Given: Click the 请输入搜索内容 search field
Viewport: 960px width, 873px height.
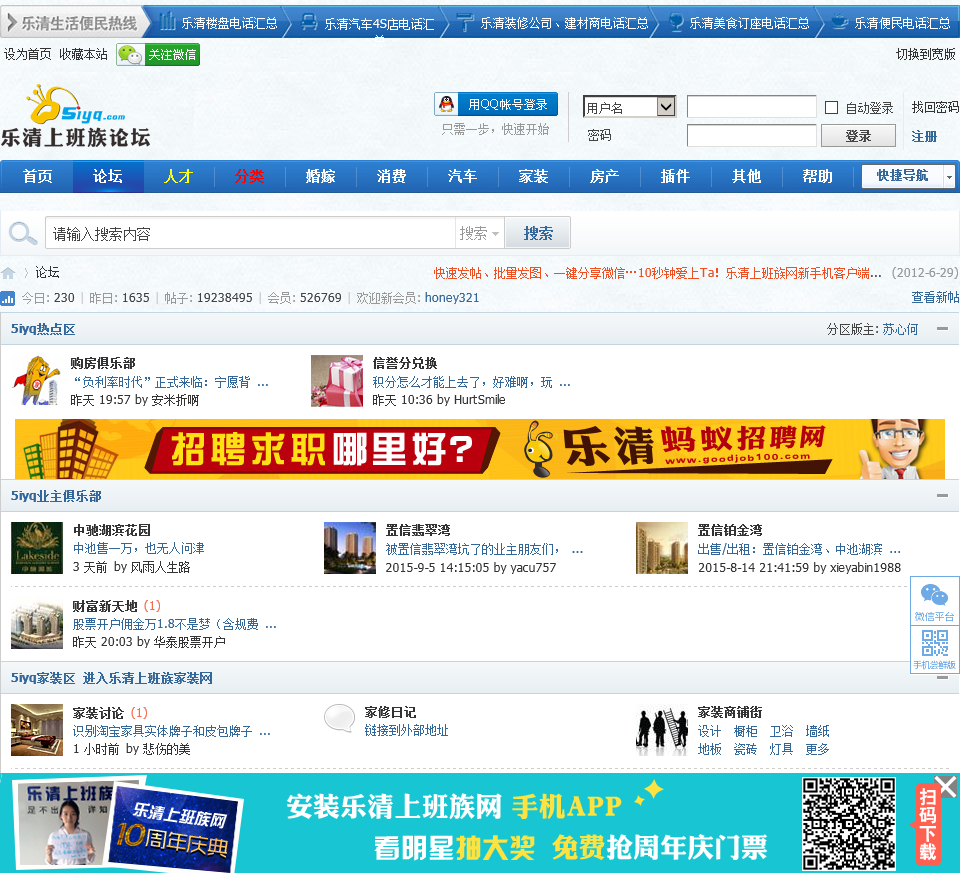Looking at the screenshot, I should coord(250,233).
